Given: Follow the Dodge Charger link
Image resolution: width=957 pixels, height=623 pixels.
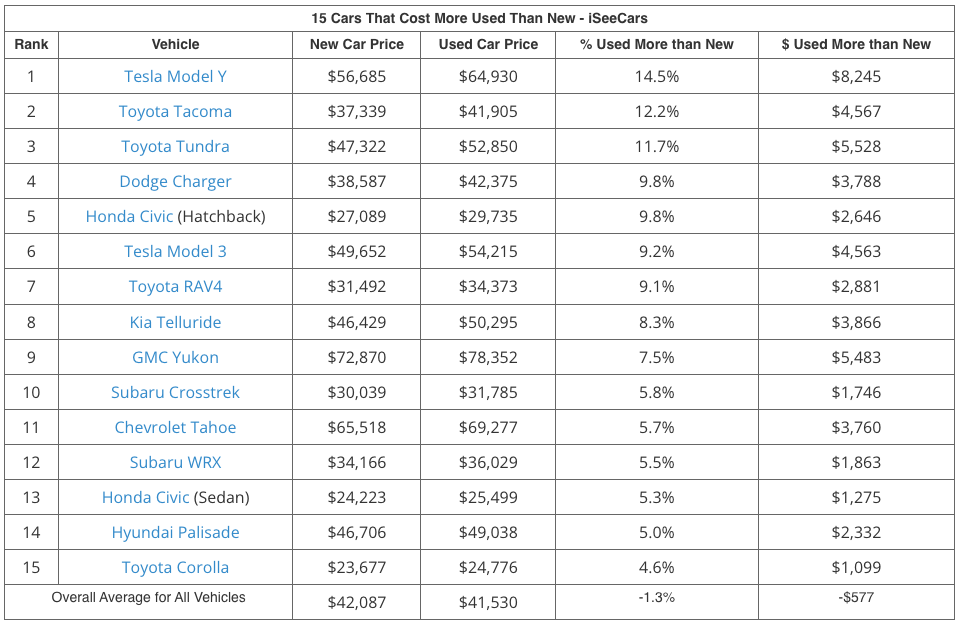Looking at the screenshot, I should 175,182.
